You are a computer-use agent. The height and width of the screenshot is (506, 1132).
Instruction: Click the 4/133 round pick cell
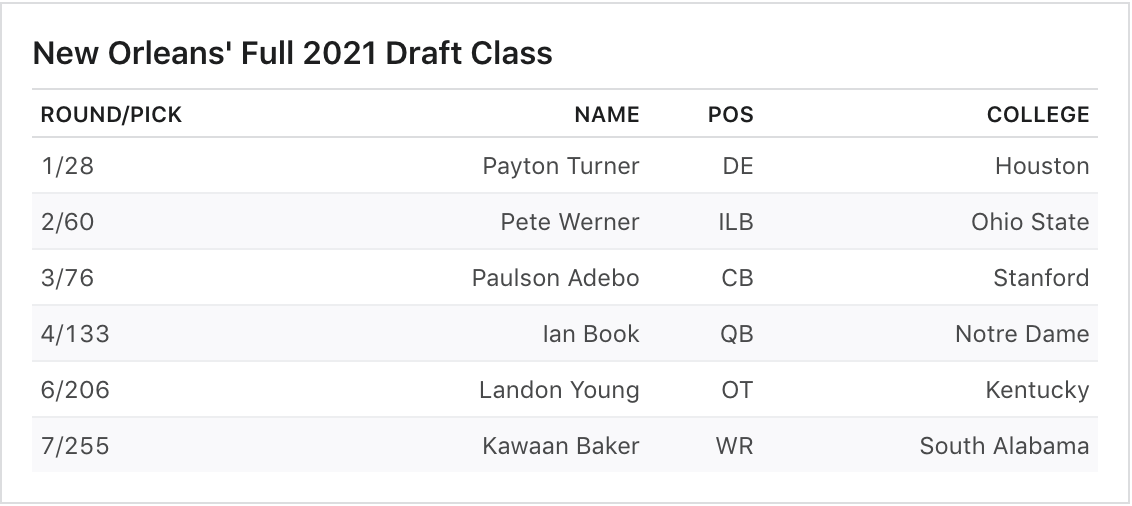[x=74, y=334]
